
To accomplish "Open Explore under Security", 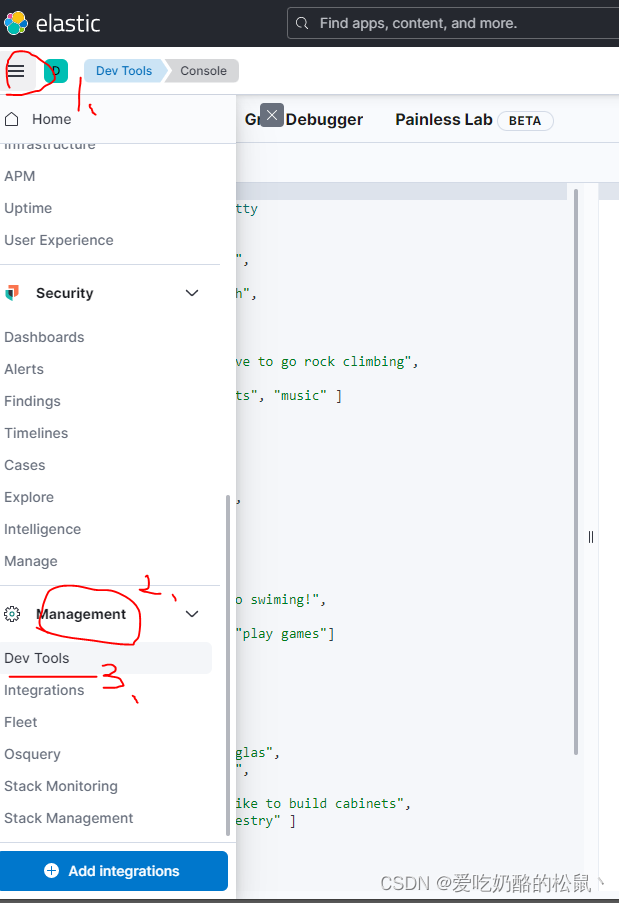I will [x=29, y=497].
